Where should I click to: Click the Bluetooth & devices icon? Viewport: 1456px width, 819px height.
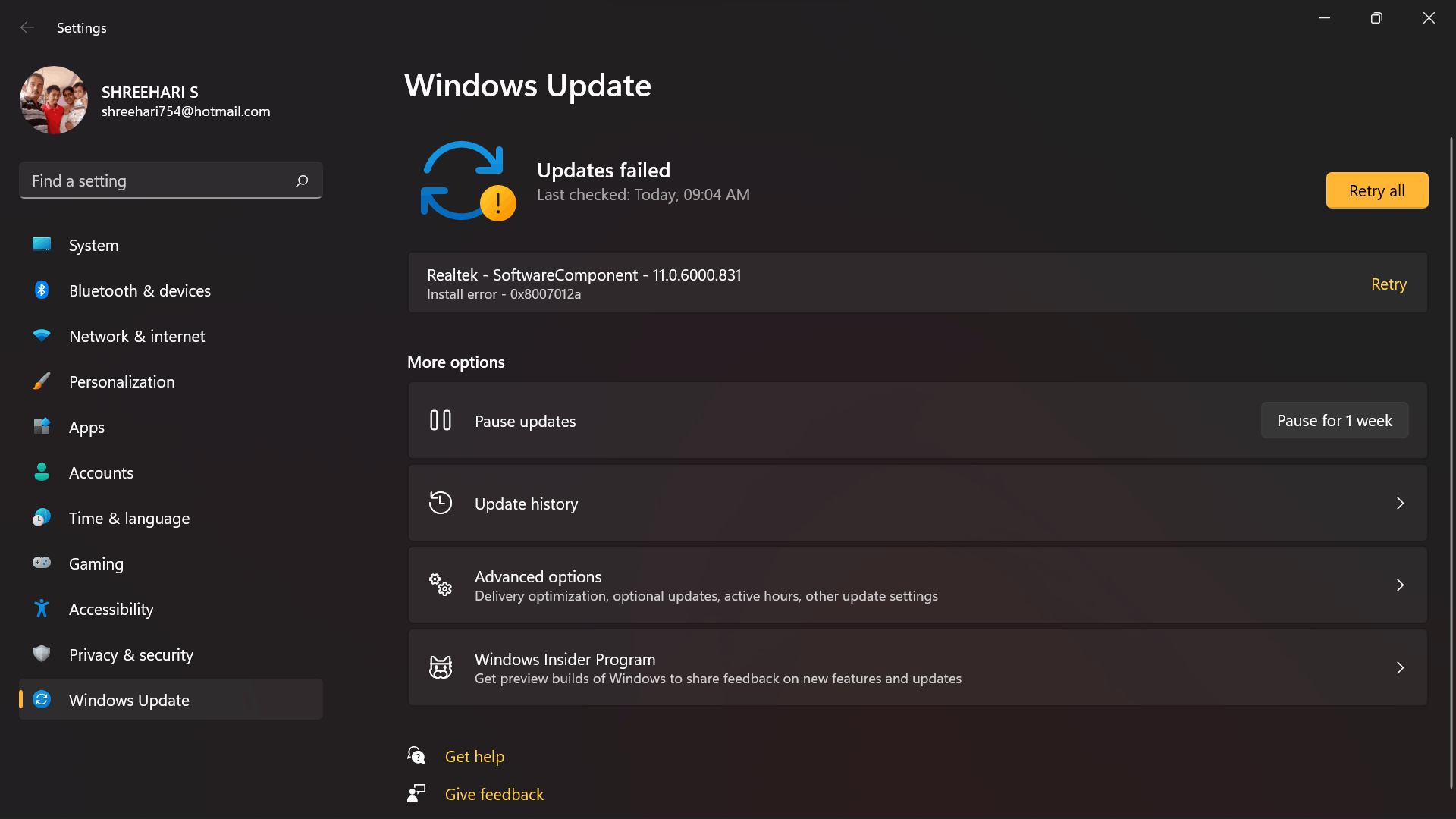[x=42, y=290]
